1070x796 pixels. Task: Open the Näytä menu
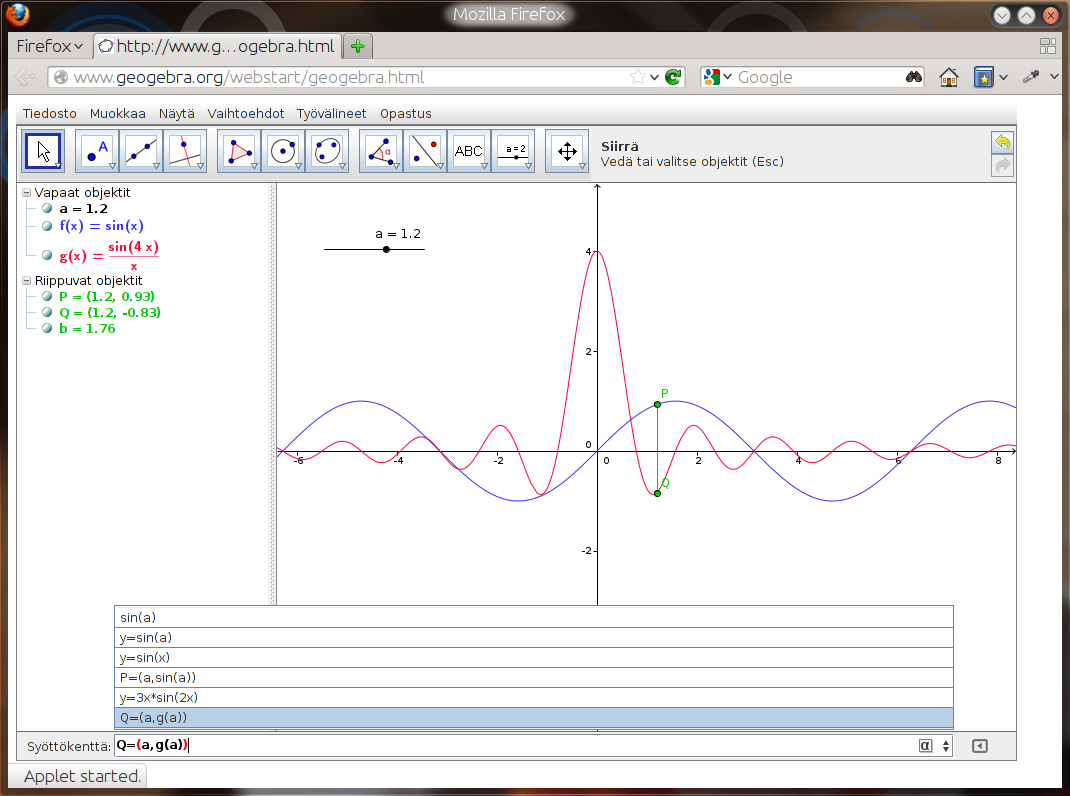[x=177, y=113]
